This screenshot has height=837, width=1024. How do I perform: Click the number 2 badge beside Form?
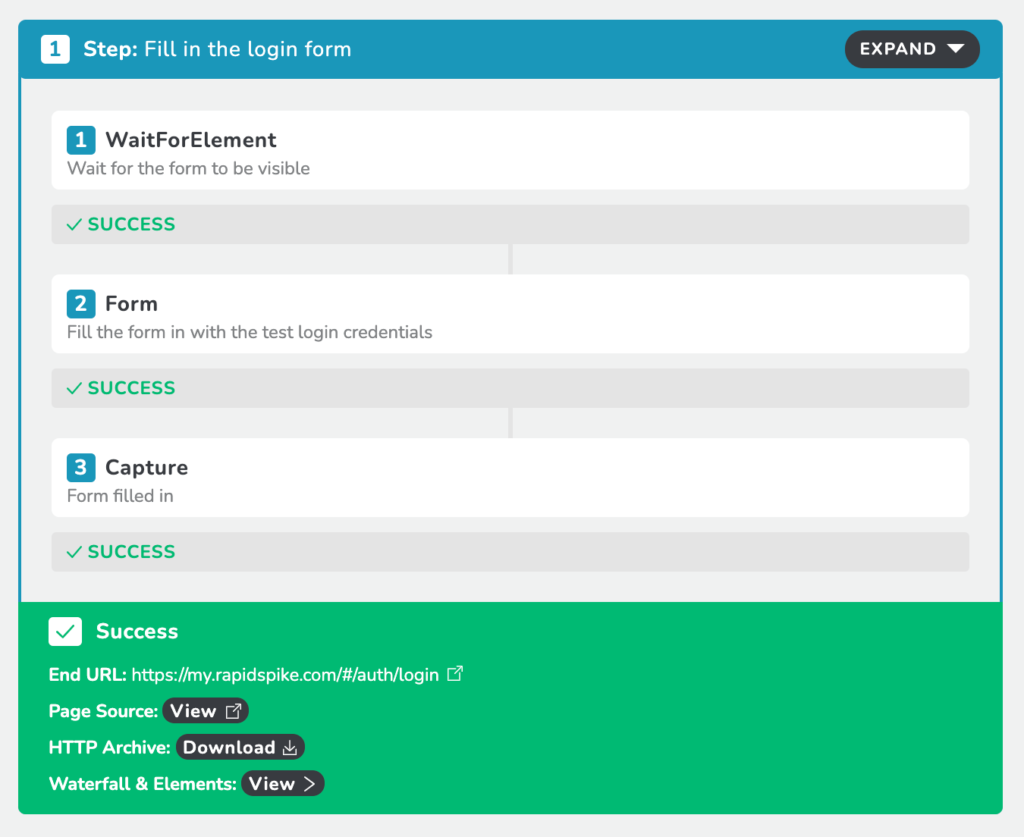81,304
